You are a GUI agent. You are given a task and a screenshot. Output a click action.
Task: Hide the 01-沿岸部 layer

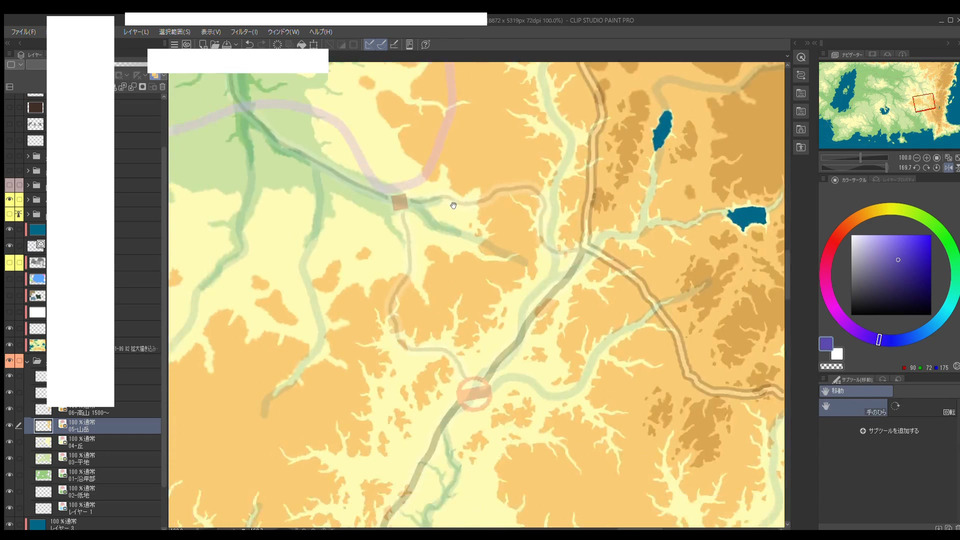coord(9,475)
